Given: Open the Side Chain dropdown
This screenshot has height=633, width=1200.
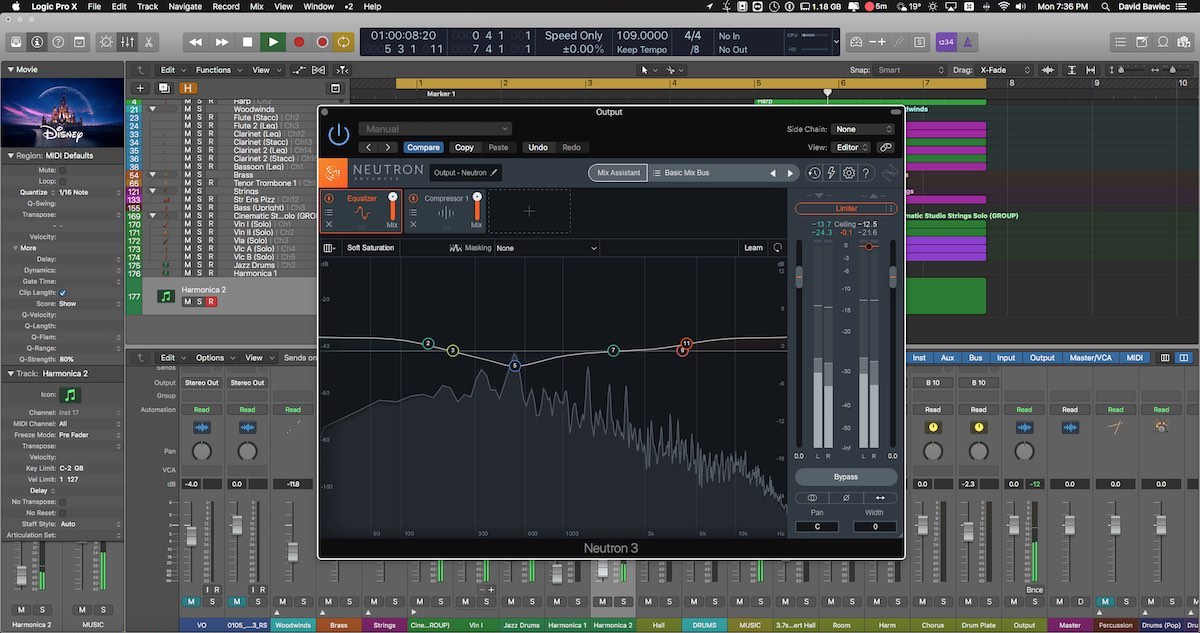Looking at the screenshot, I should point(863,129).
